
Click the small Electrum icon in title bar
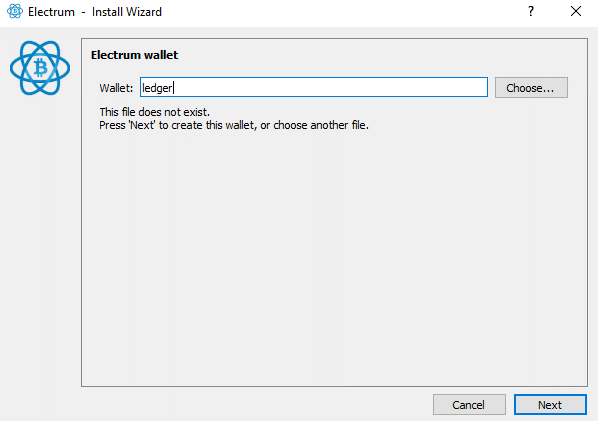point(15,11)
